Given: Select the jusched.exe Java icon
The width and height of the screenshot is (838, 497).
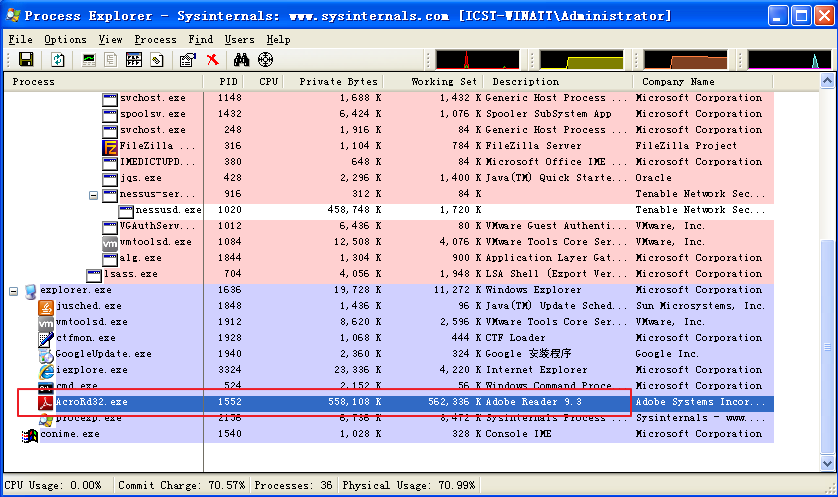Looking at the screenshot, I should (x=46, y=307).
